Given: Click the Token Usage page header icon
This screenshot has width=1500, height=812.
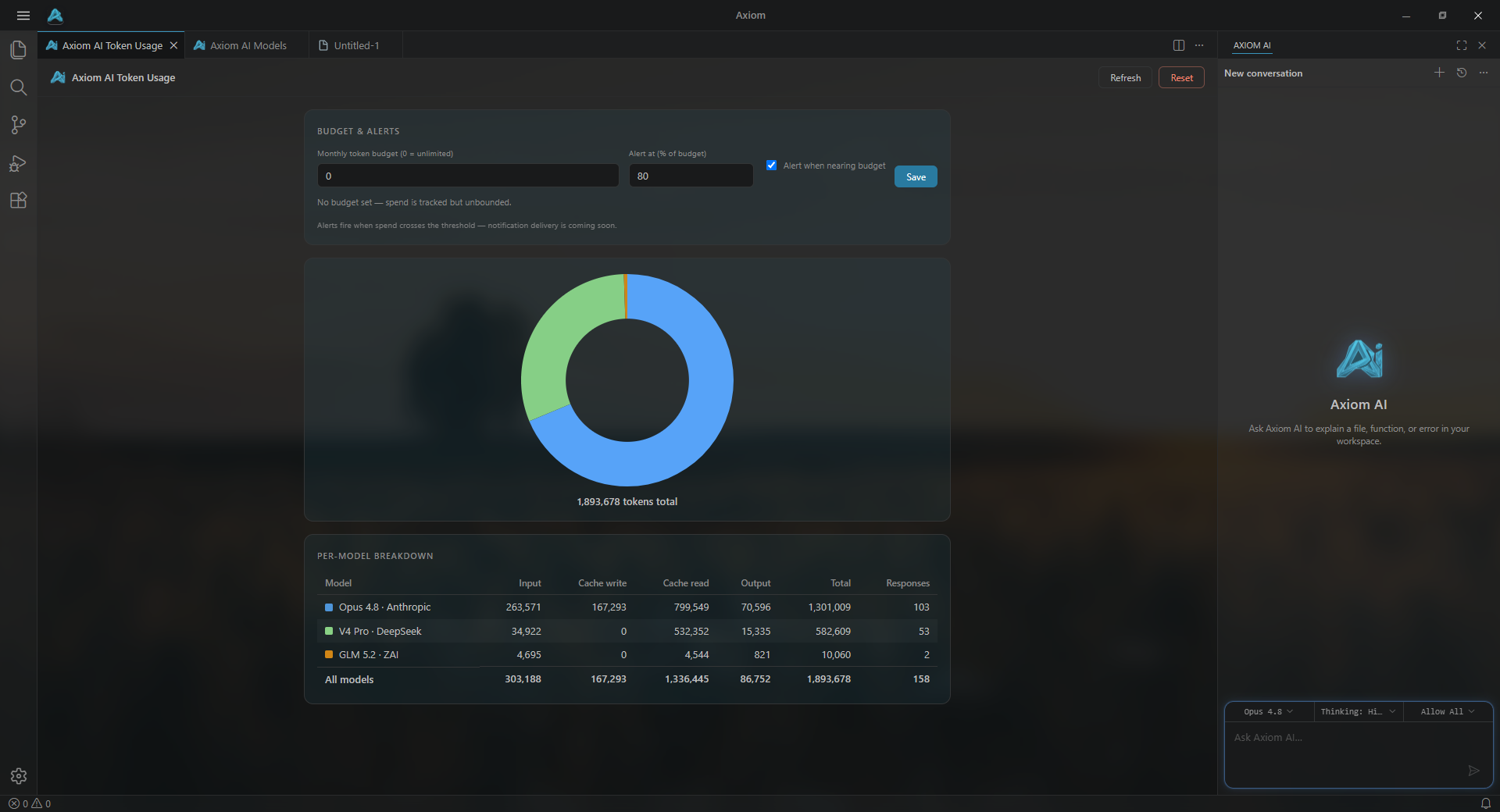Looking at the screenshot, I should (58, 77).
